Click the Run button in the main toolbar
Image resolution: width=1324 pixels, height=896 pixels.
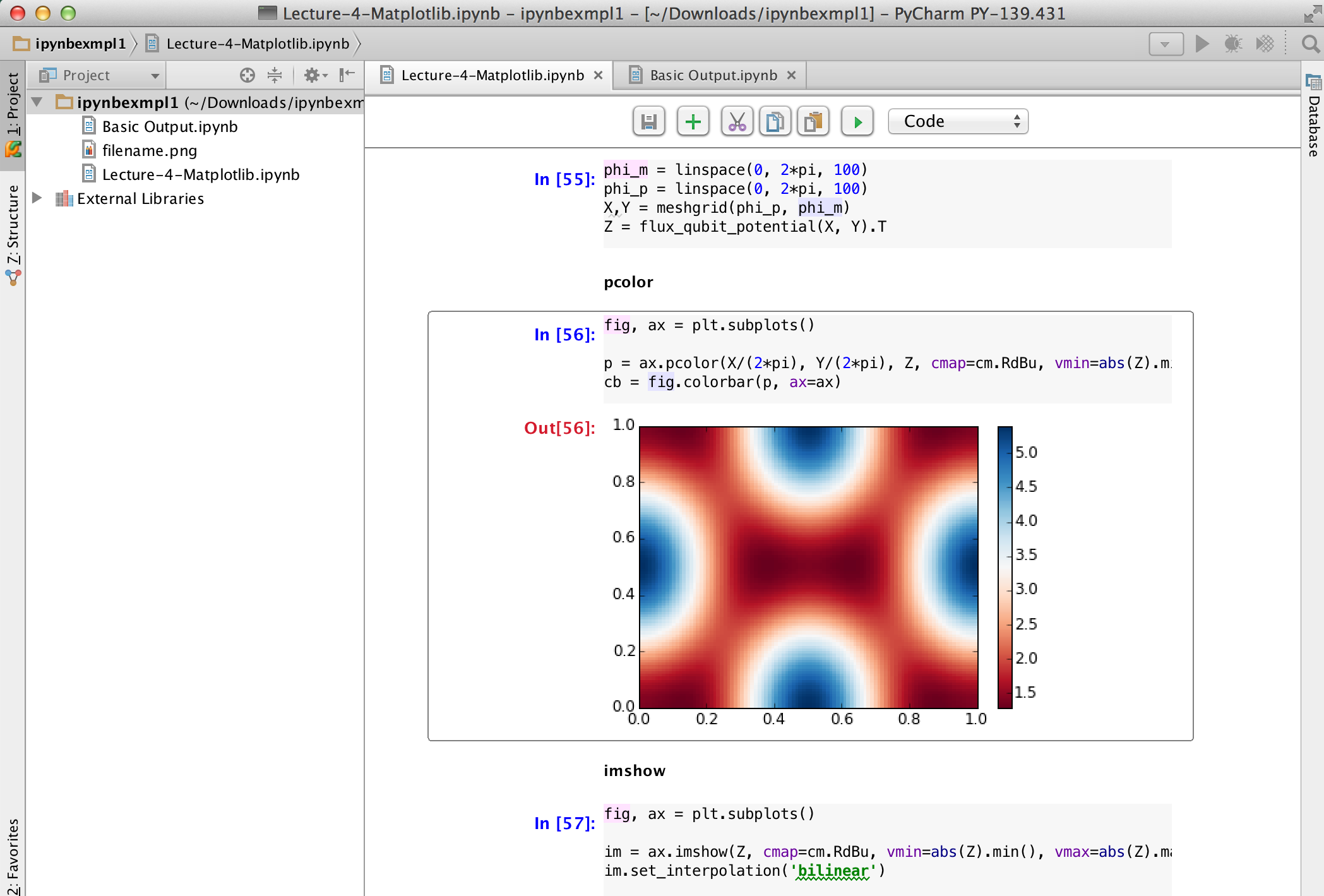click(x=1202, y=44)
